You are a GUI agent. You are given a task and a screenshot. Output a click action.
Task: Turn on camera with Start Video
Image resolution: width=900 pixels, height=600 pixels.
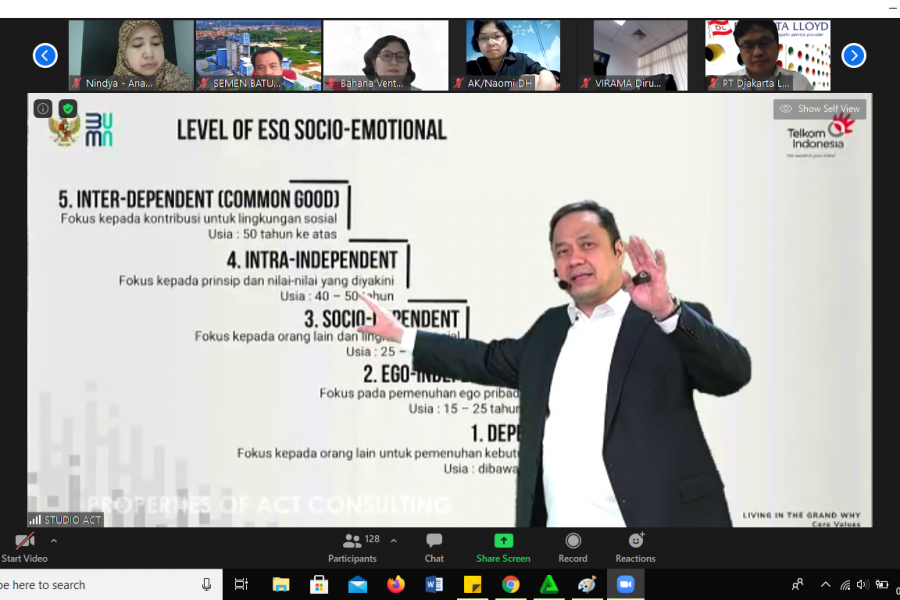[24, 546]
